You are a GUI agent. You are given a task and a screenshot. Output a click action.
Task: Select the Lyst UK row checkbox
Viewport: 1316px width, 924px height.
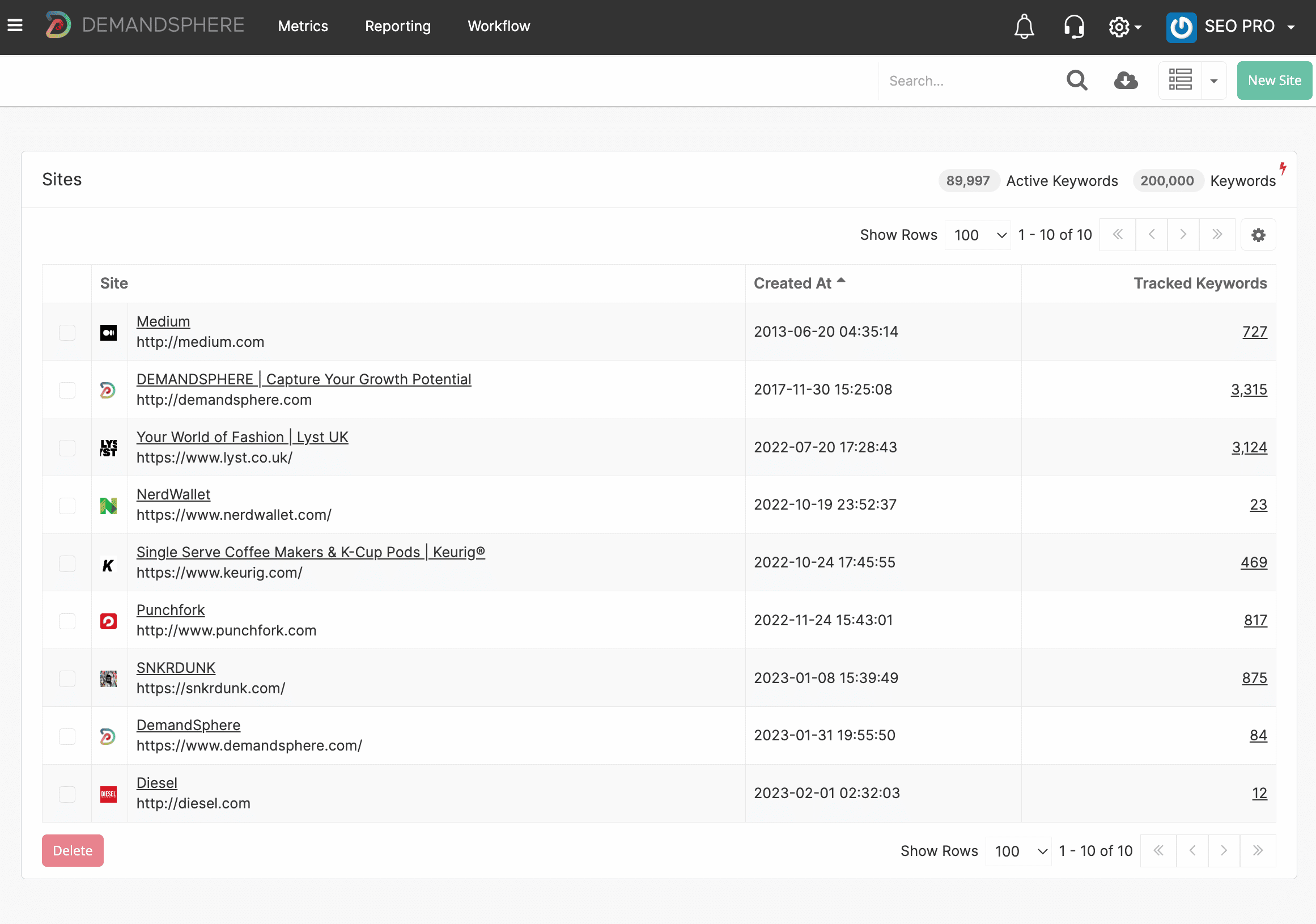click(x=67, y=448)
